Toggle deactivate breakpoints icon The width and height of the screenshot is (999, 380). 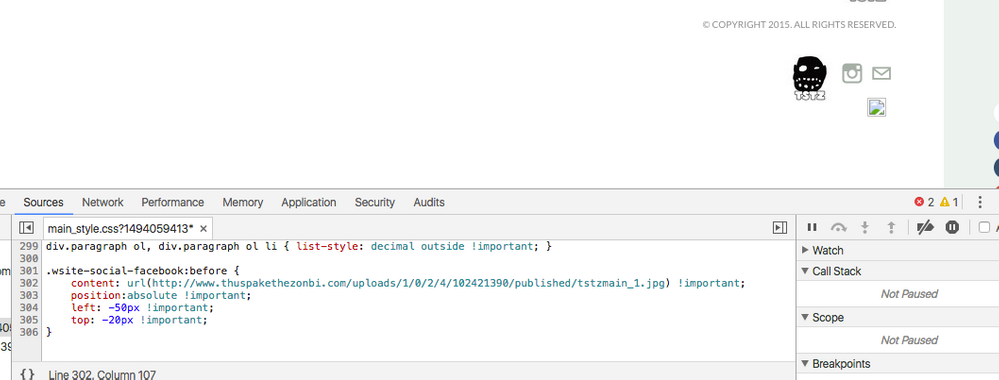pyautogui.click(x=925, y=228)
